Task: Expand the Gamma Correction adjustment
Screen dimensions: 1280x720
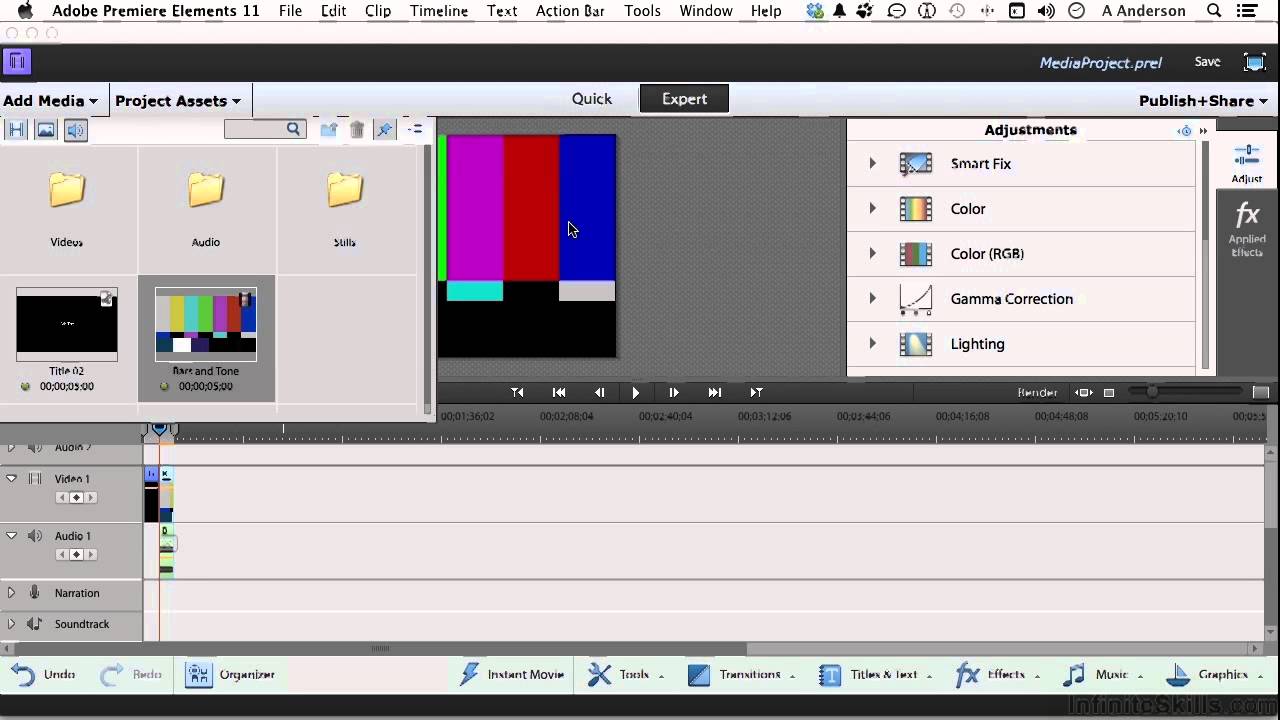Action: click(872, 298)
